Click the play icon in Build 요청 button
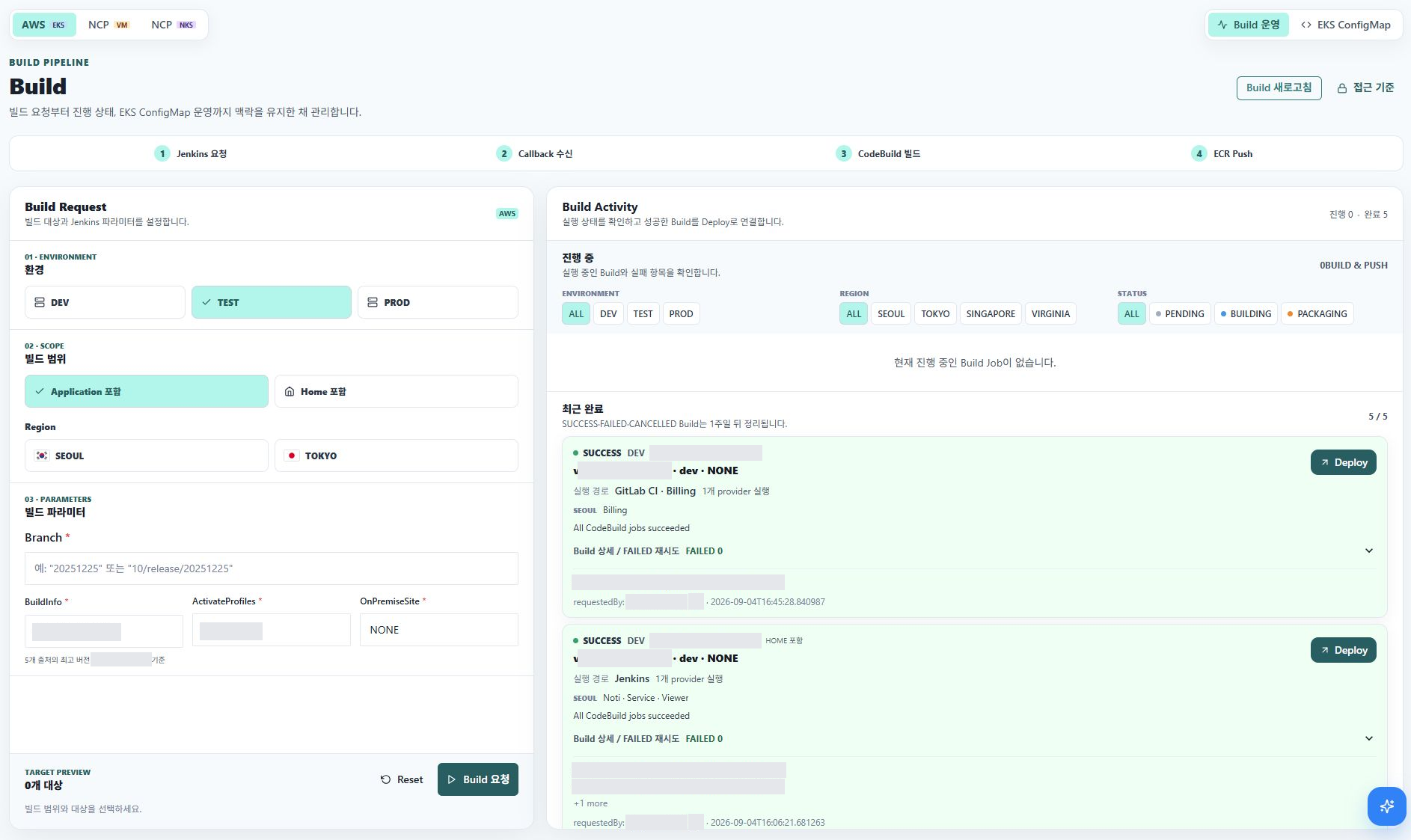Screen dimensions: 1411x840 pyautogui.click(x=451, y=779)
